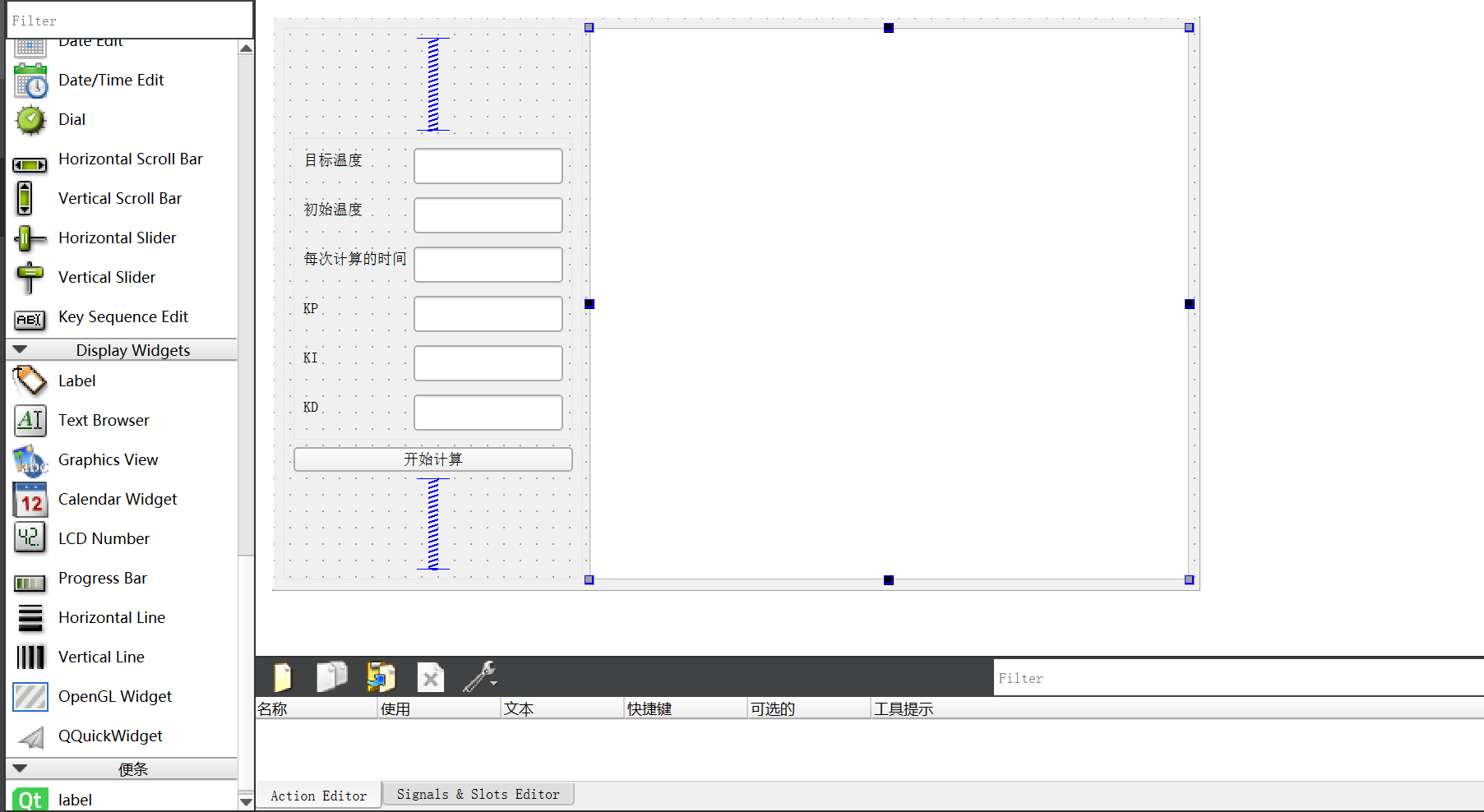Click the 开始计算 button on the form
1484x812 pixels.
coord(432,459)
